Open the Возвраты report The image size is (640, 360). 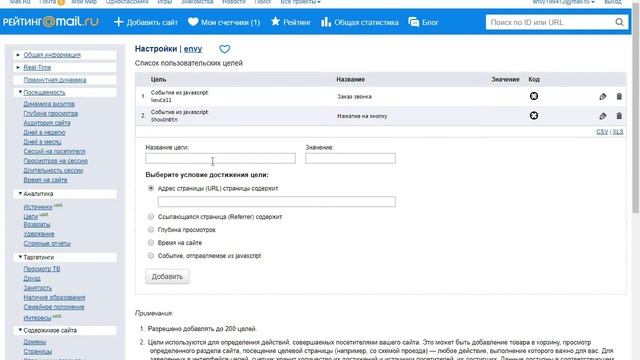(37, 224)
